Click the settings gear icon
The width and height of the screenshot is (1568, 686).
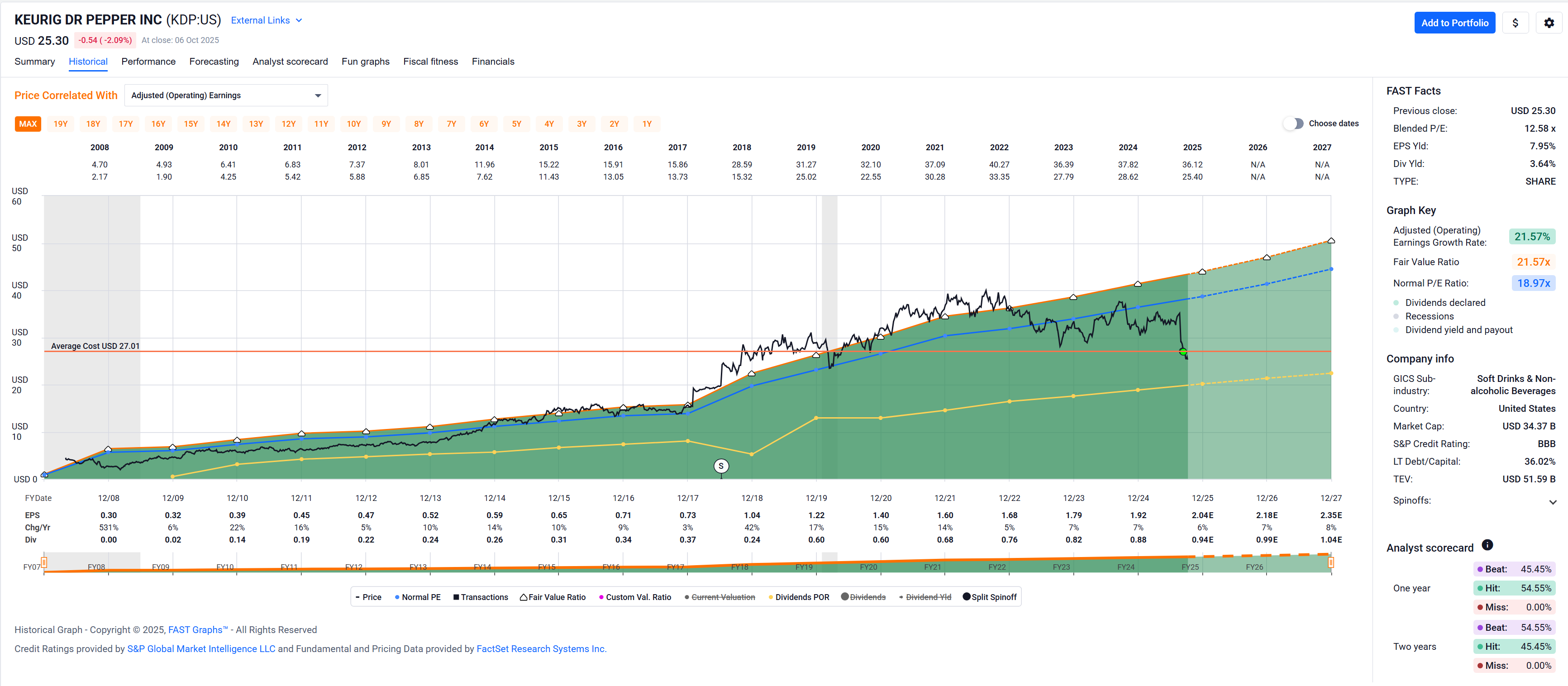pyautogui.click(x=1549, y=23)
